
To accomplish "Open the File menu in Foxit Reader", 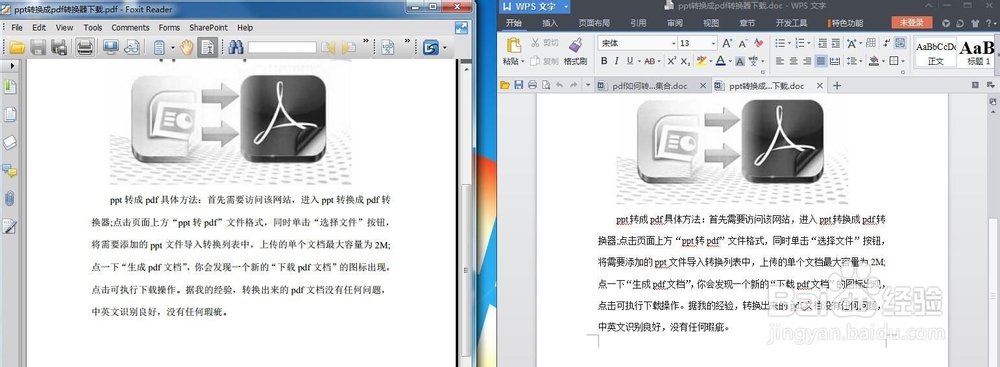I will 17,27.
